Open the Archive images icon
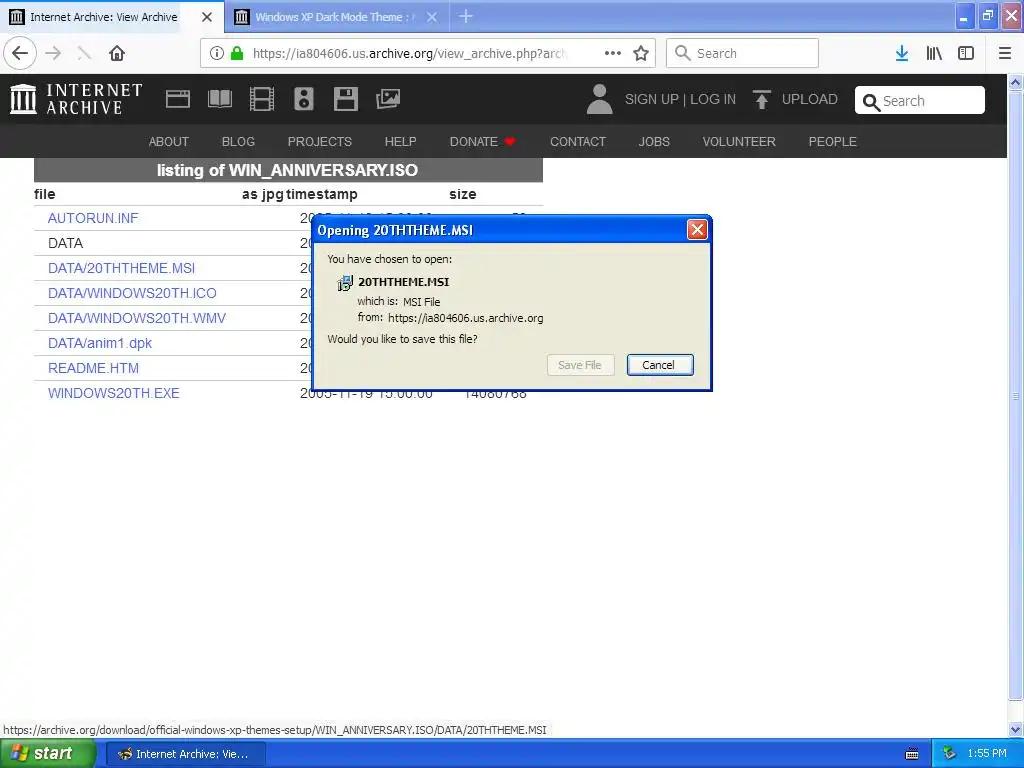 (x=388, y=99)
